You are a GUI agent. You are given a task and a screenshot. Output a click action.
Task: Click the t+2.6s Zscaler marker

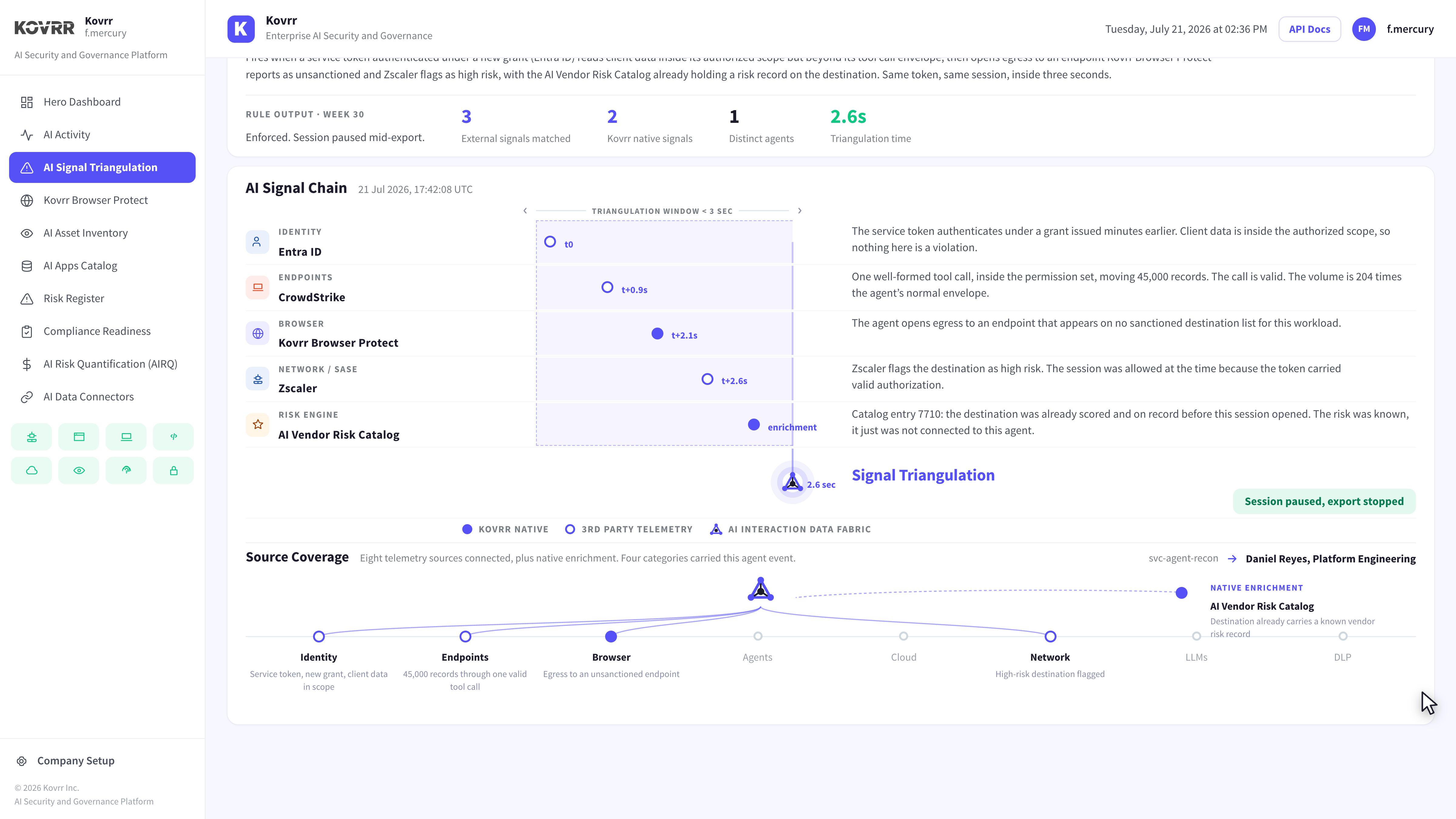(707, 379)
